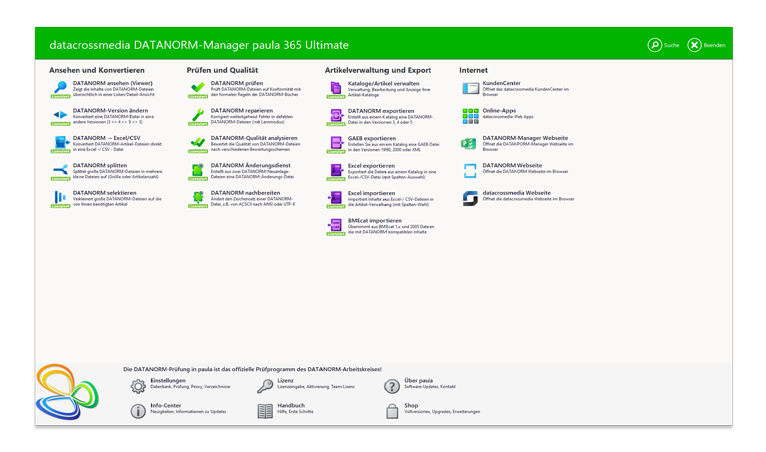Click the Excel importieren icon
This screenshot has width=766, height=452.
pyautogui.click(x=336, y=198)
